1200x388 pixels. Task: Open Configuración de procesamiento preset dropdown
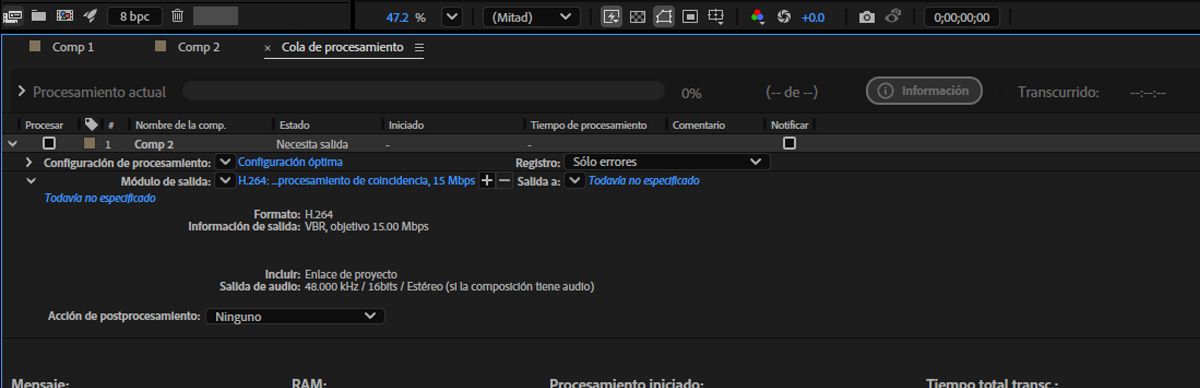point(225,162)
